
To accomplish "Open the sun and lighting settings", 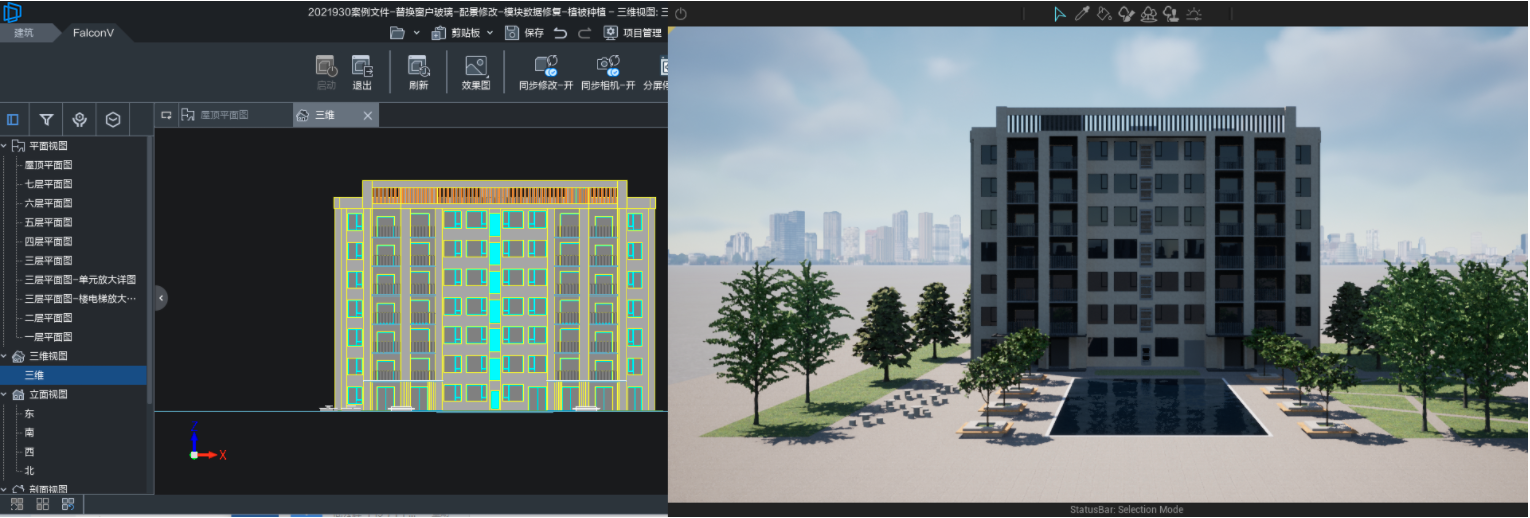I will [1193, 14].
